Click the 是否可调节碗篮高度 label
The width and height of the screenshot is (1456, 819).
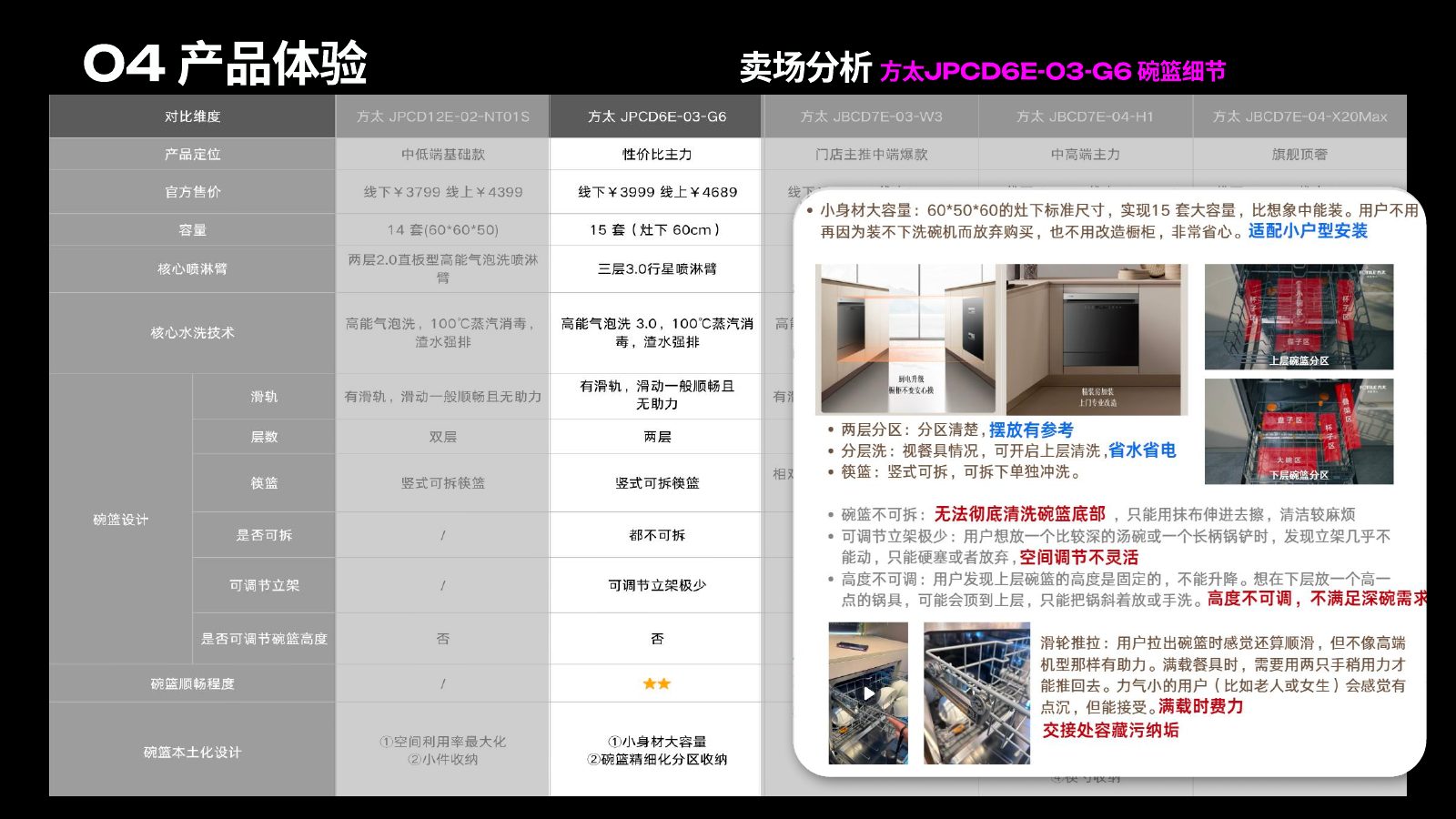[x=264, y=639]
